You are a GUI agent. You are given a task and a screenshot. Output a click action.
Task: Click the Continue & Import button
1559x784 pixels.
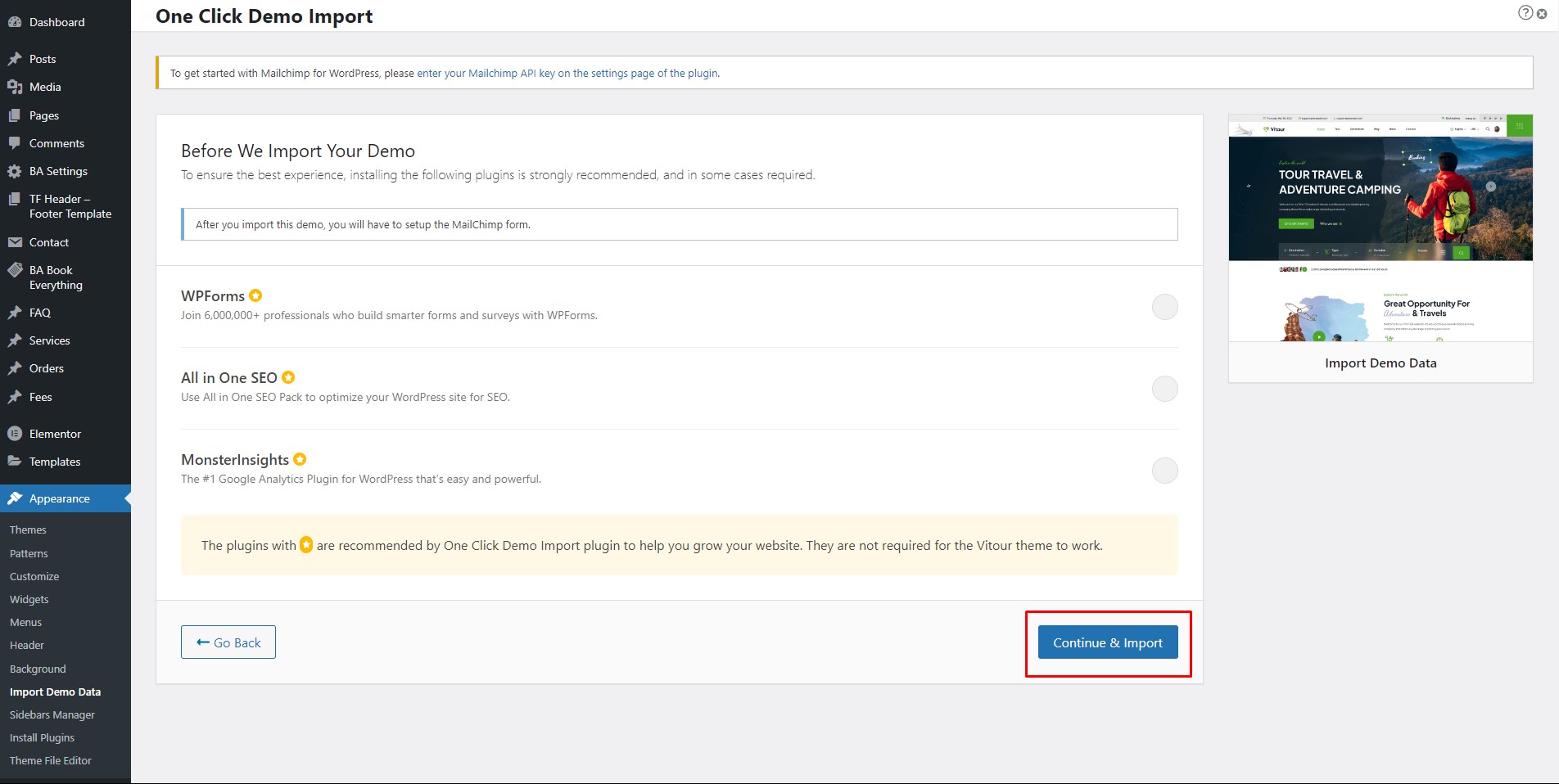(x=1108, y=642)
